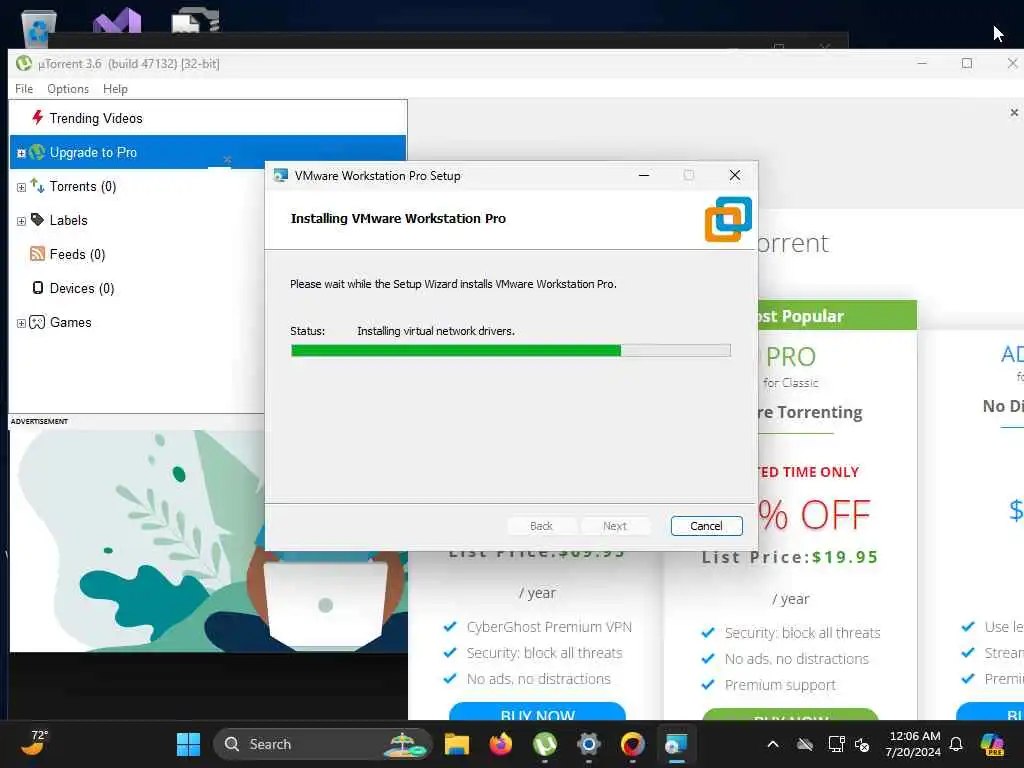Click the disabled Next button in setup

[x=615, y=526]
